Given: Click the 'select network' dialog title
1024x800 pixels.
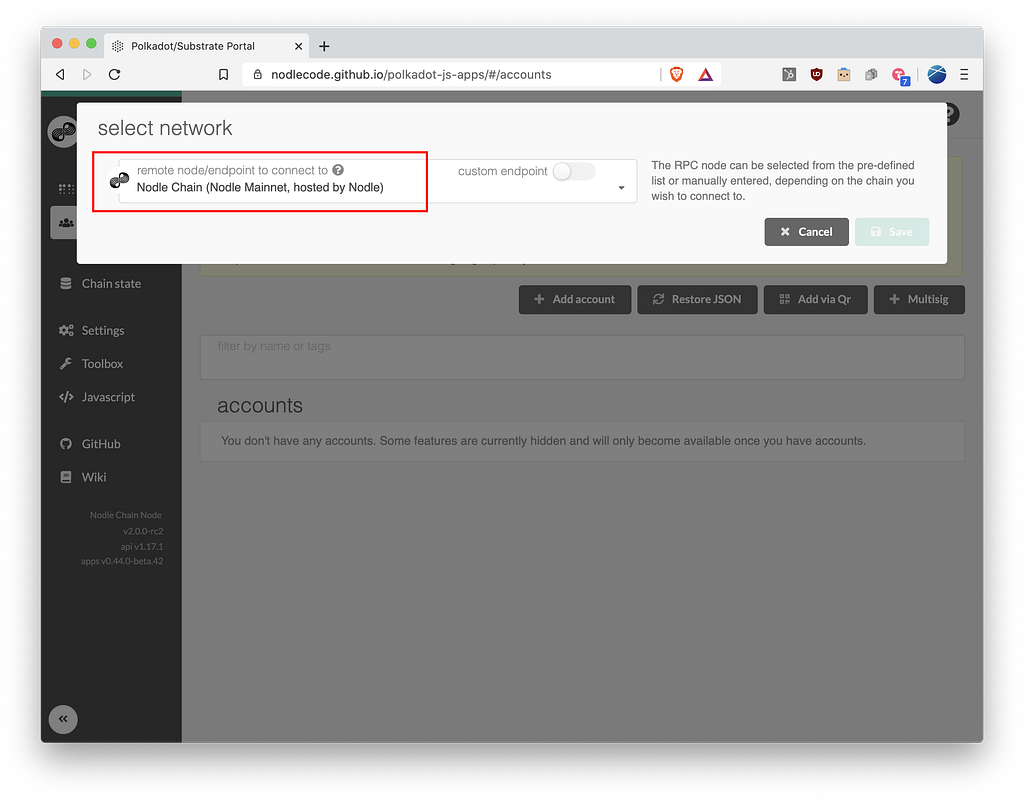Looking at the screenshot, I should click(165, 128).
